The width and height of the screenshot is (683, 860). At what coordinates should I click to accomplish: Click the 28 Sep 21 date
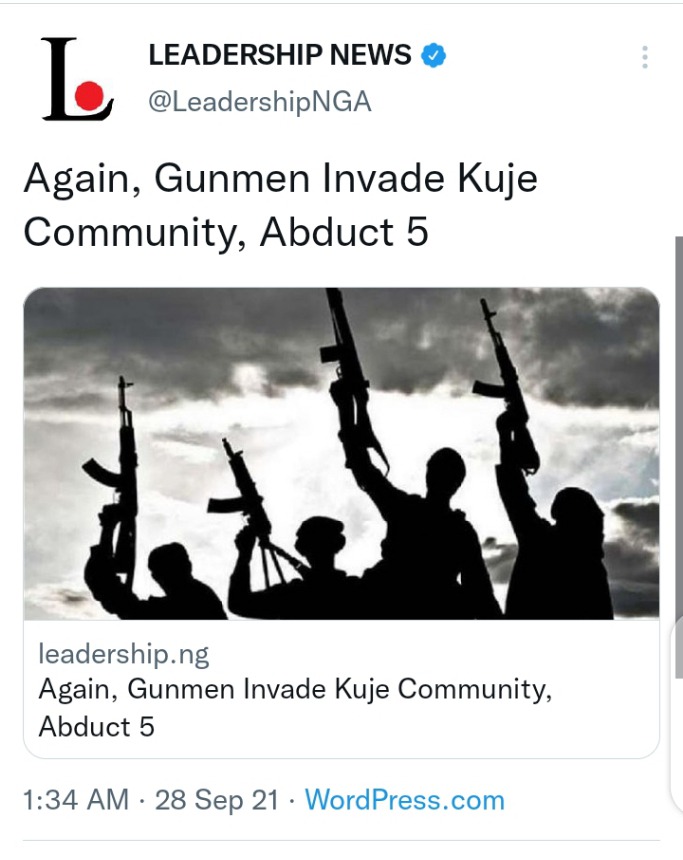click(x=217, y=800)
